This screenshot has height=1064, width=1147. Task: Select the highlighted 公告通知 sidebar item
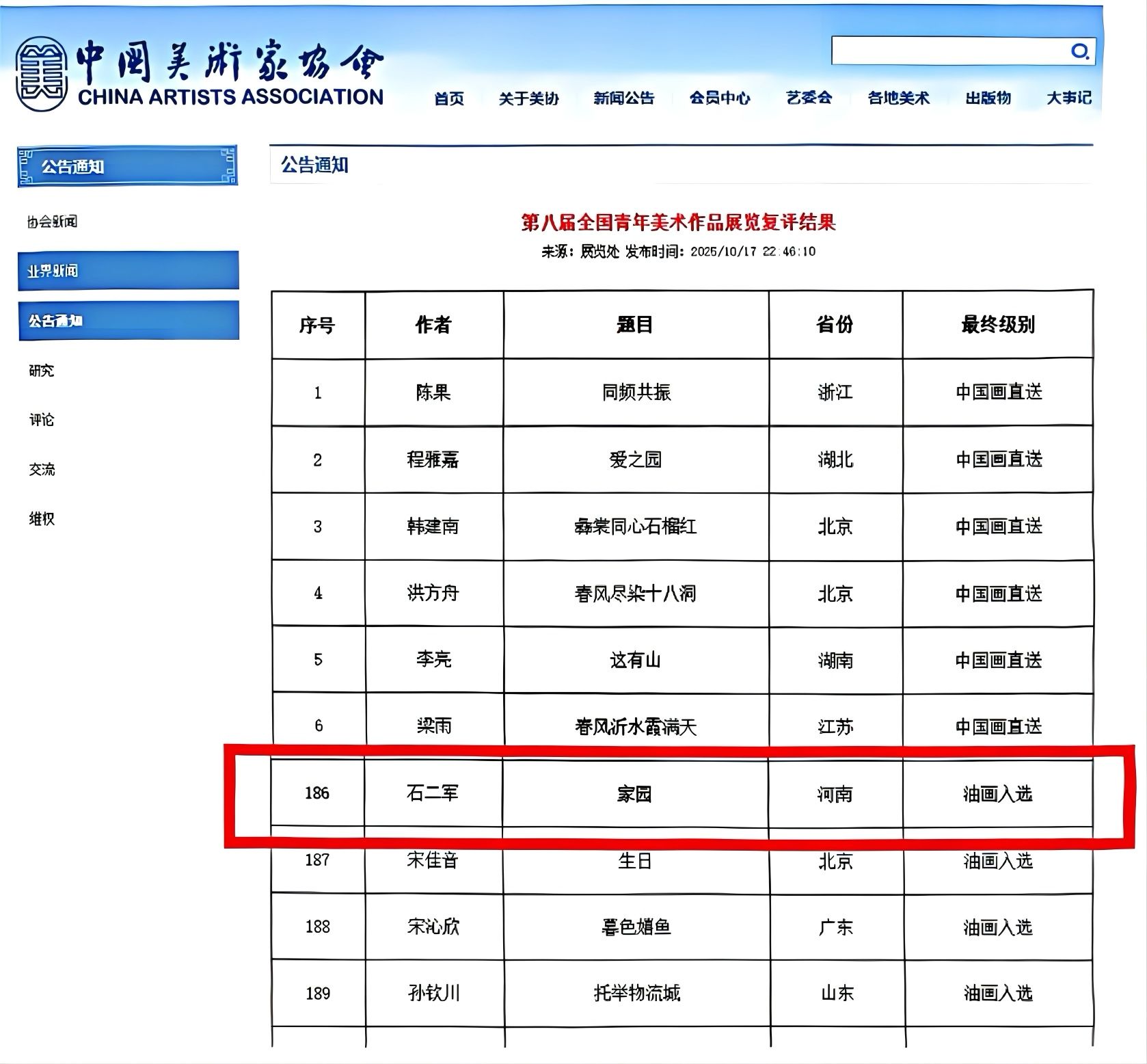coord(129,321)
